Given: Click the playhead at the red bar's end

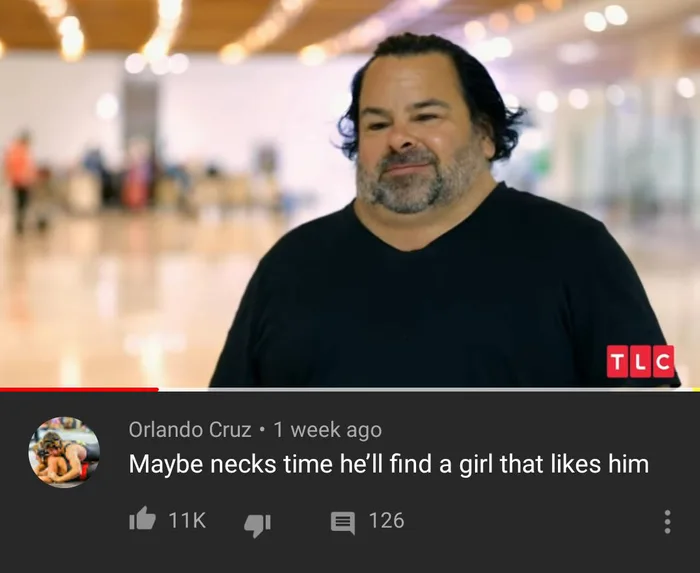Looking at the screenshot, I should coord(158,390).
